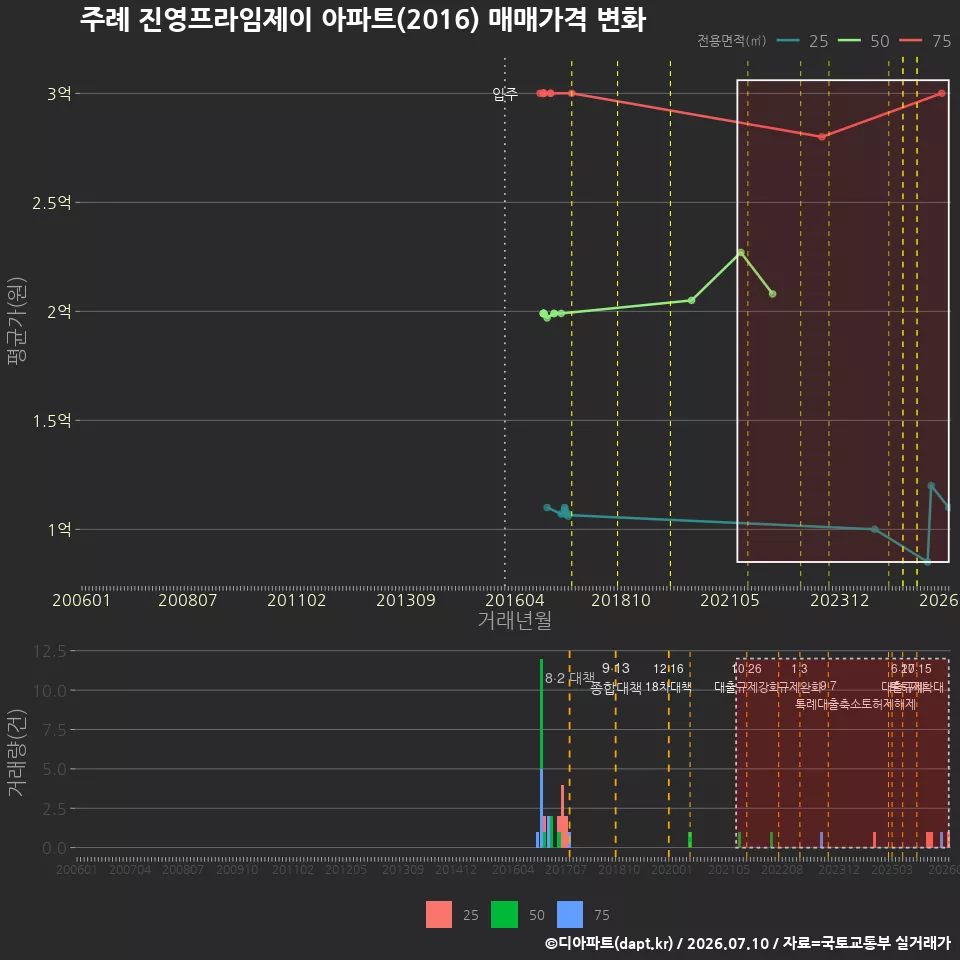Click the '평균가(원)' axis title

pos(17,321)
